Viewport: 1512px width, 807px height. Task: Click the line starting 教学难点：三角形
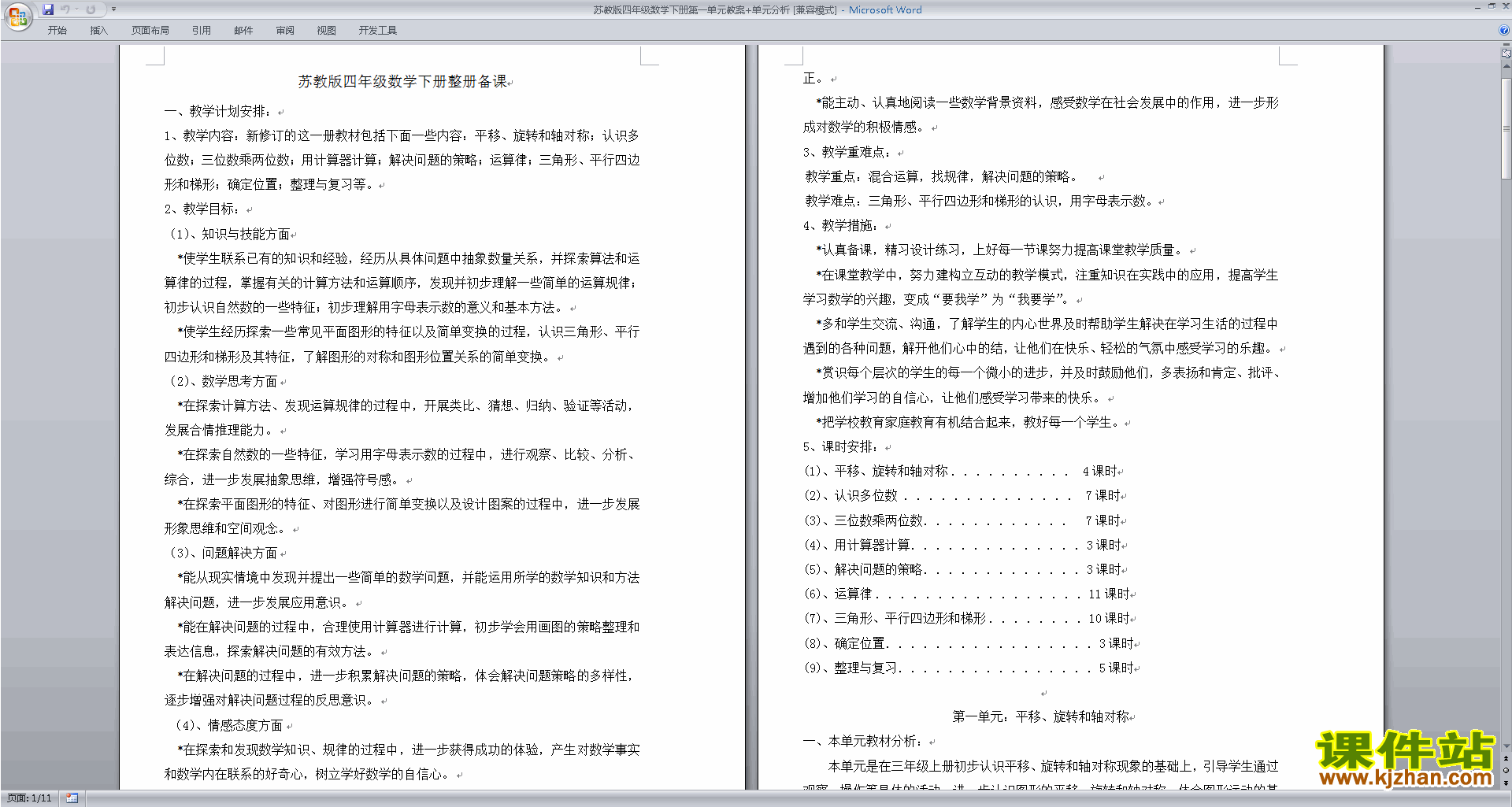coord(980,201)
